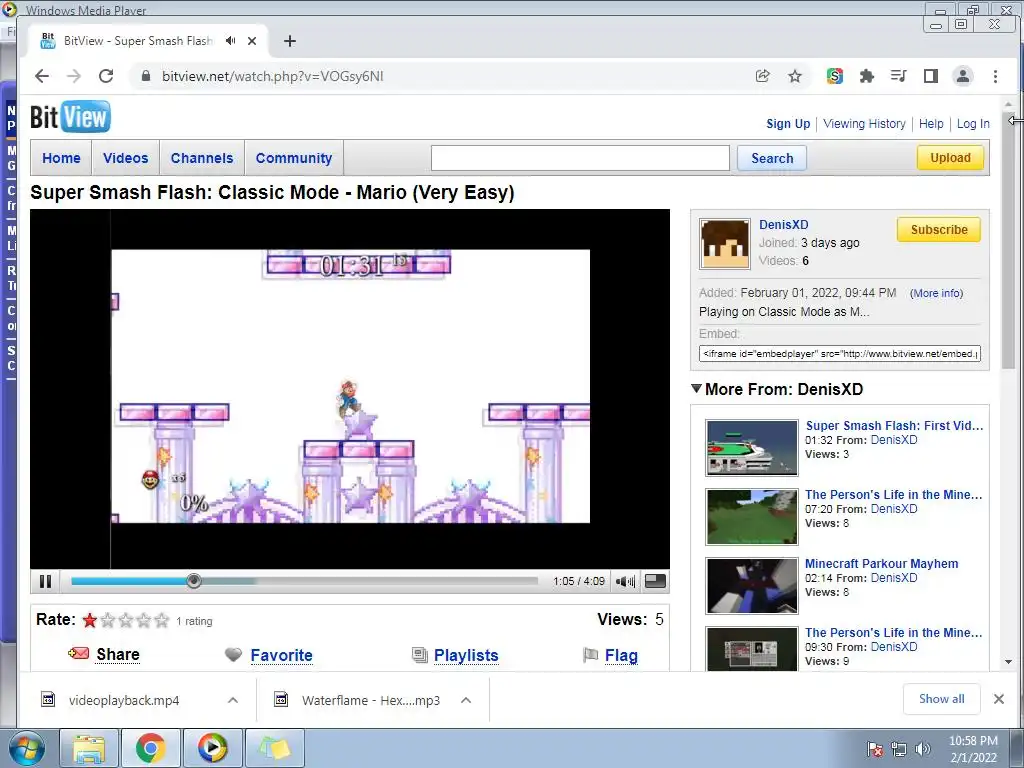Open Viewing History link
Screen dimensions: 1024x768
click(x=864, y=123)
